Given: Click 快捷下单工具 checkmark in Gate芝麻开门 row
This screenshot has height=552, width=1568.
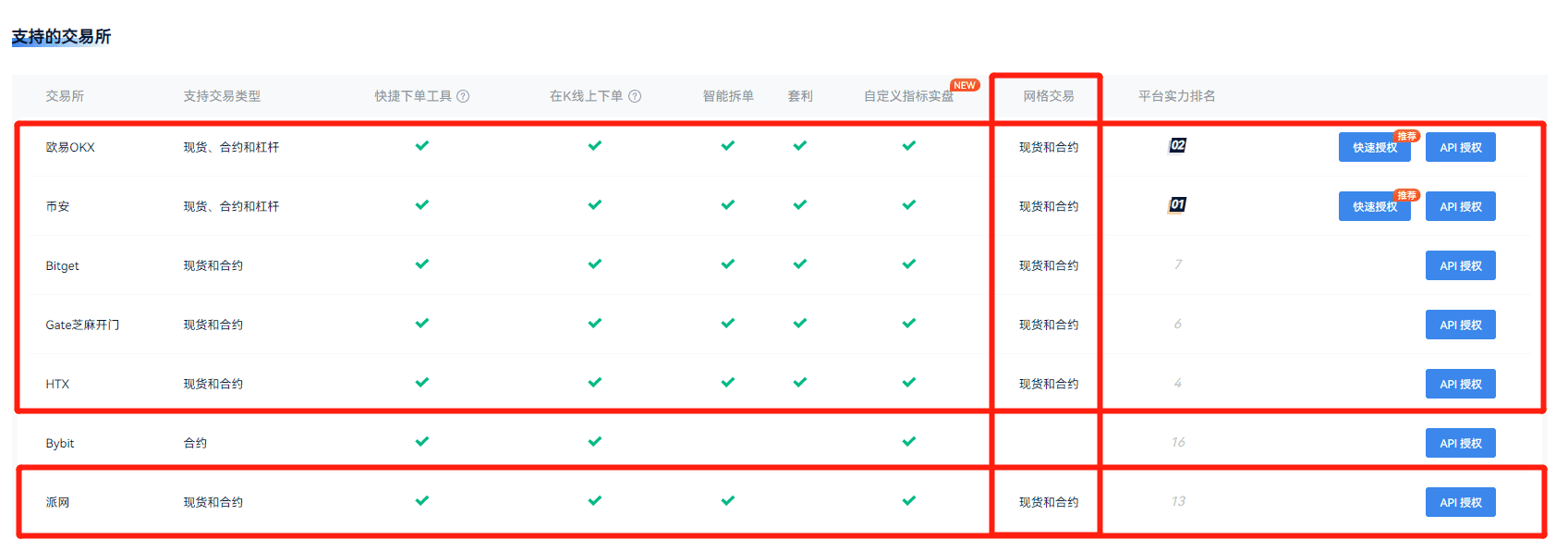Looking at the screenshot, I should [x=422, y=324].
